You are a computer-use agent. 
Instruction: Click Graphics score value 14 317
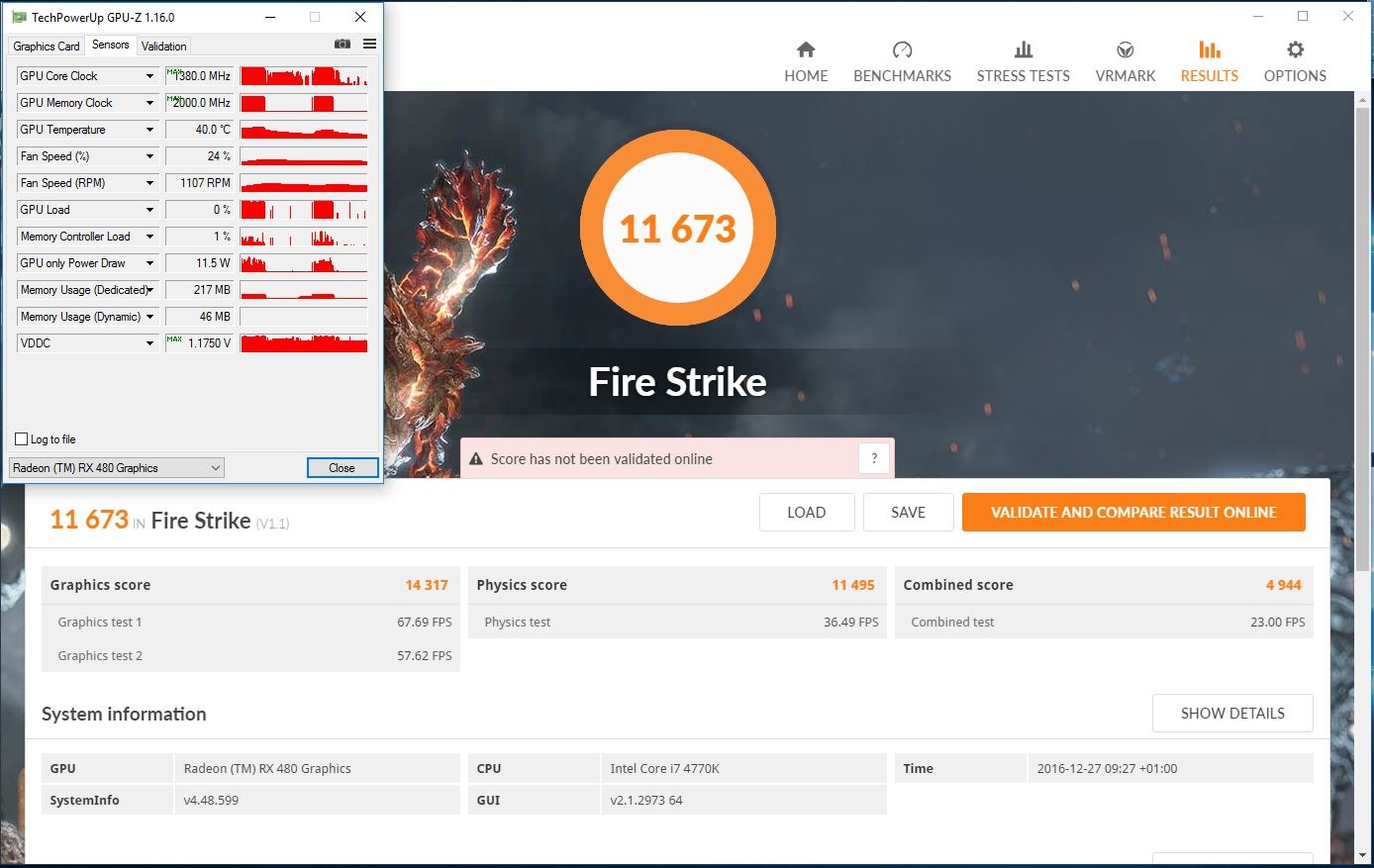pyautogui.click(x=427, y=585)
